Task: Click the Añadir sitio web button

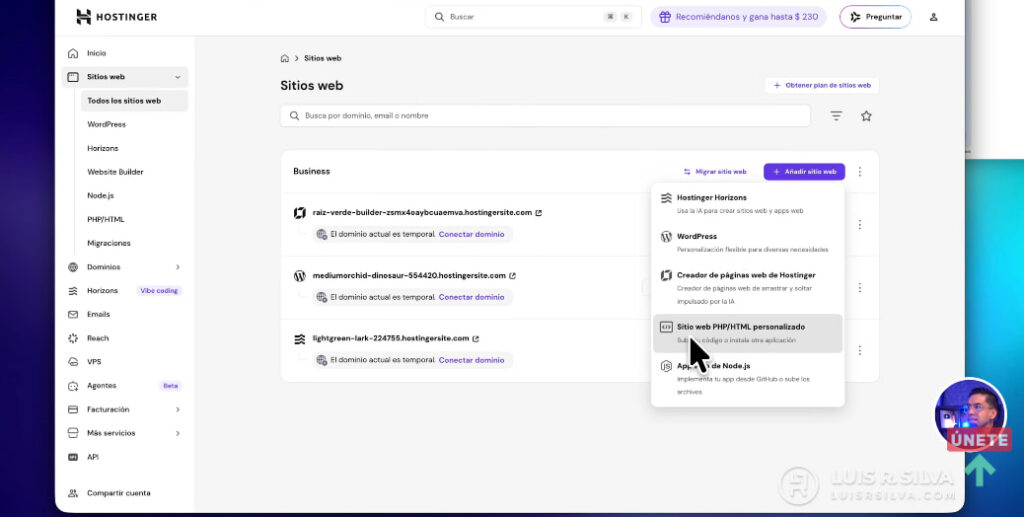Action: [x=804, y=172]
